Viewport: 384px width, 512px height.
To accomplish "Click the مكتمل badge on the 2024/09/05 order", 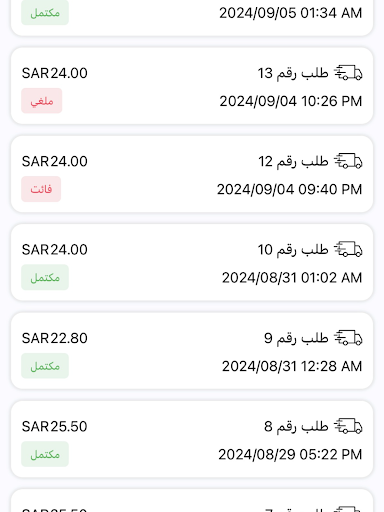I will 45,13.
